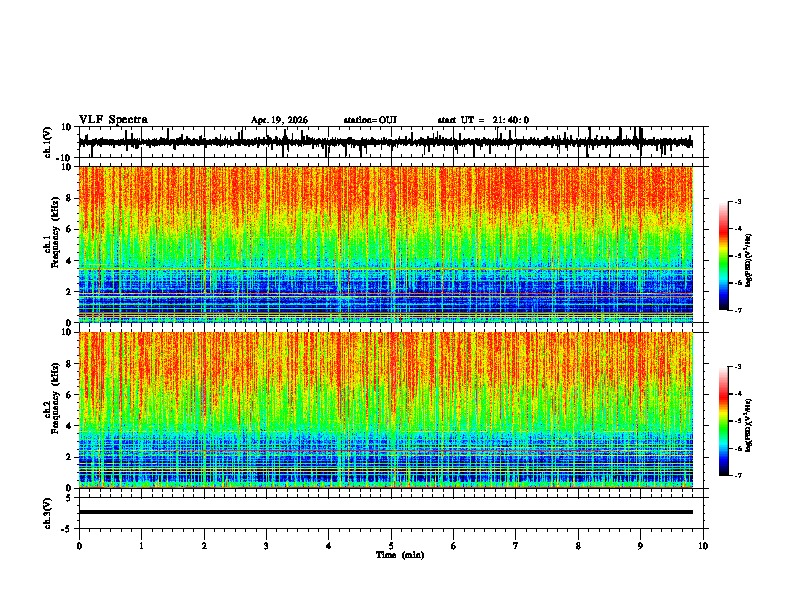Viewport: 792px width, 612px height.
Task: Click the ch.1 color scale bar
Action: (723, 256)
